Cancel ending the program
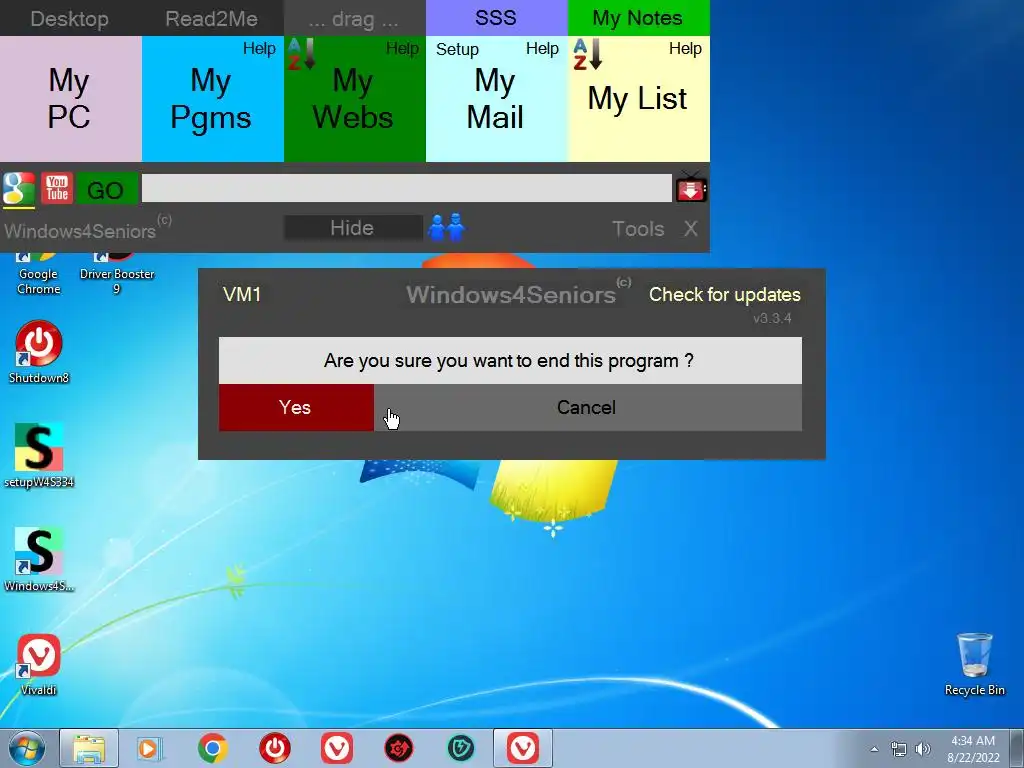This screenshot has height=768, width=1024. [588, 408]
